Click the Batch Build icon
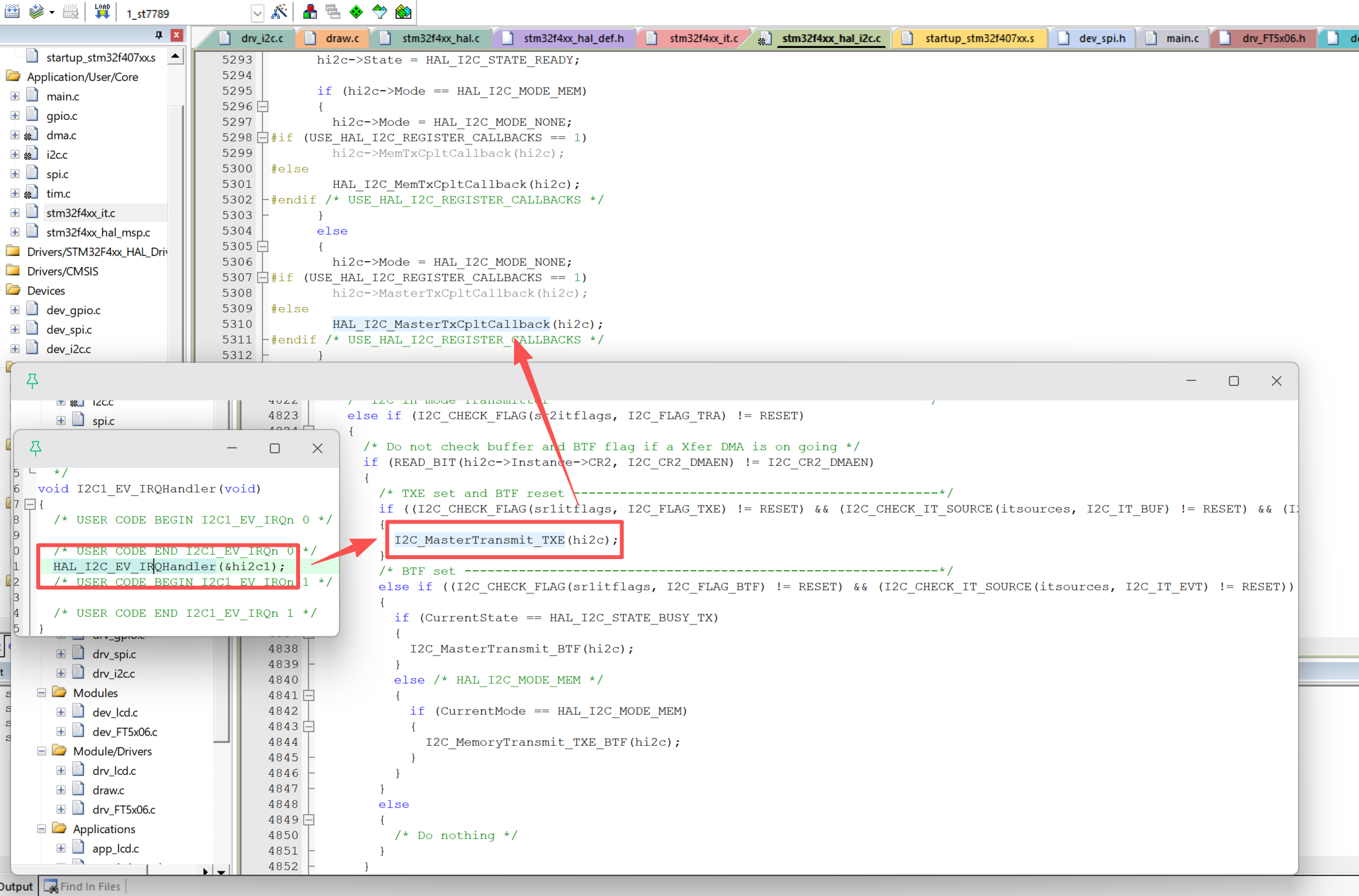This screenshot has width=1359, height=896. tap(36, 12)
